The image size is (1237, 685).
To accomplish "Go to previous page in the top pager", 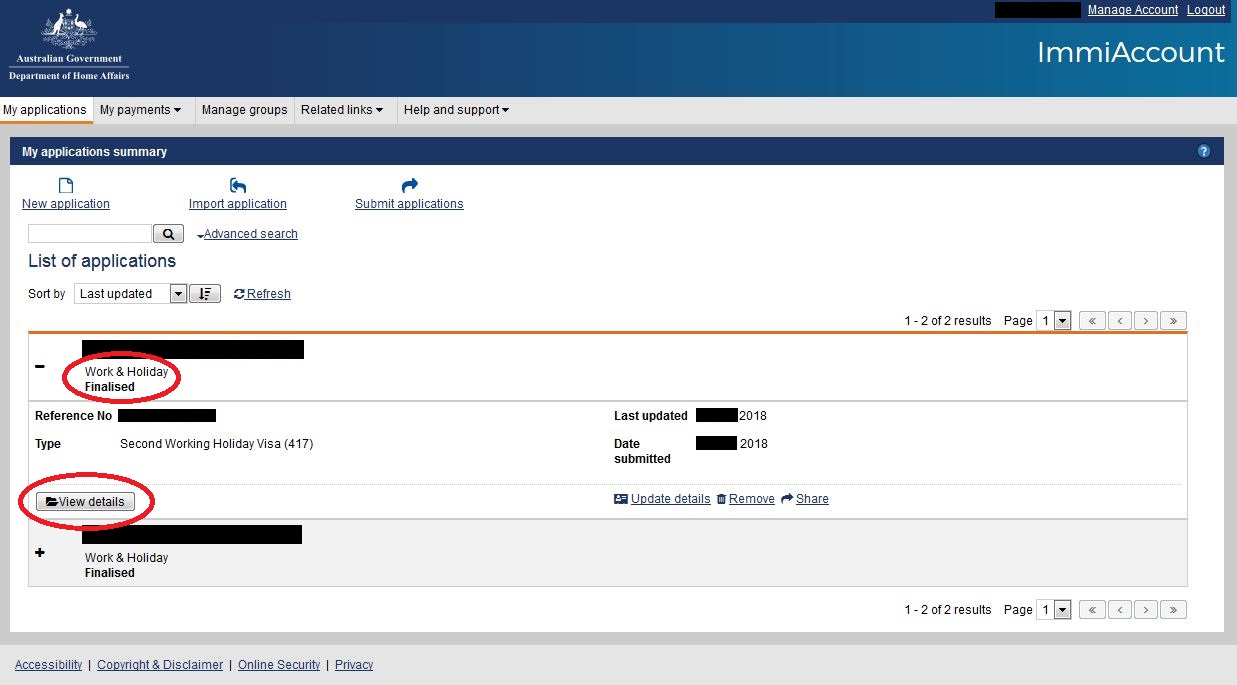I will pyautogui.click(x=1119, y=321).
